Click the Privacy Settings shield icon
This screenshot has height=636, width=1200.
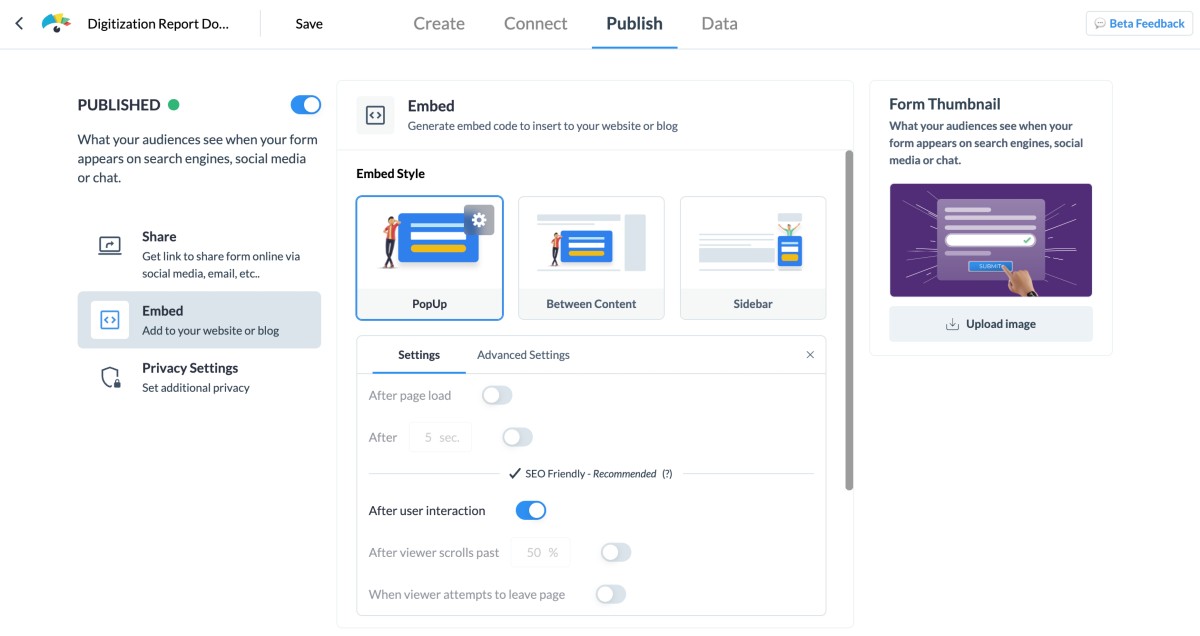(110, 376)
